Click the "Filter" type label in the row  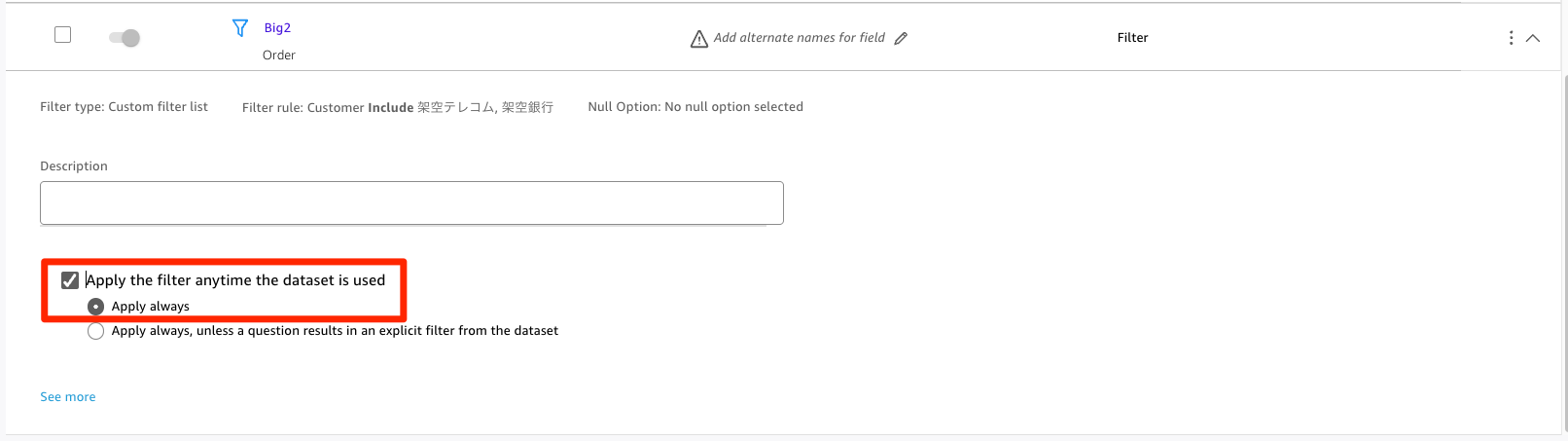point(1132,38)
